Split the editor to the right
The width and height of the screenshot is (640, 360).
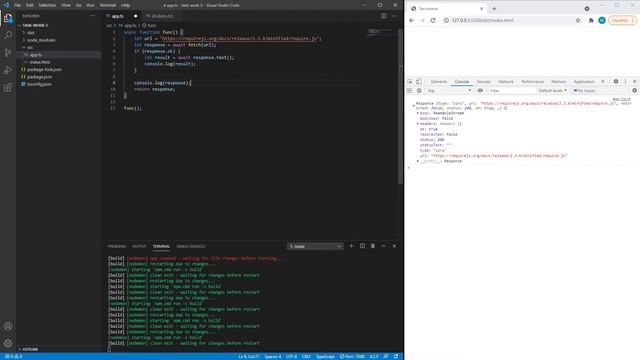[384, 16]
